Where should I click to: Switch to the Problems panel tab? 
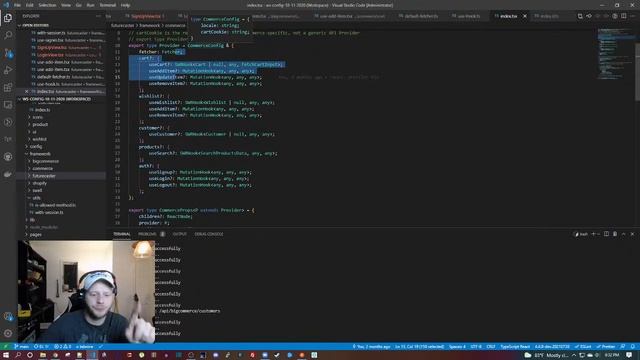147,234
